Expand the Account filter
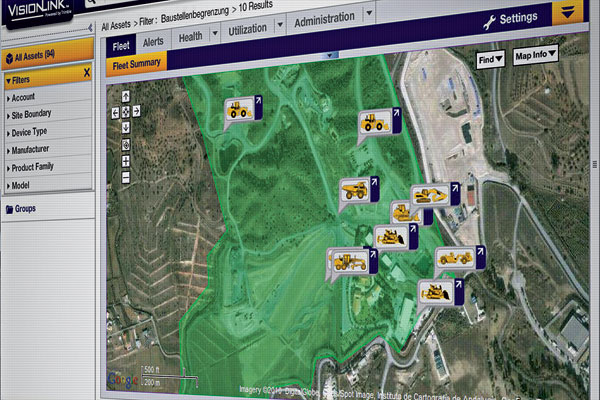 48,98
